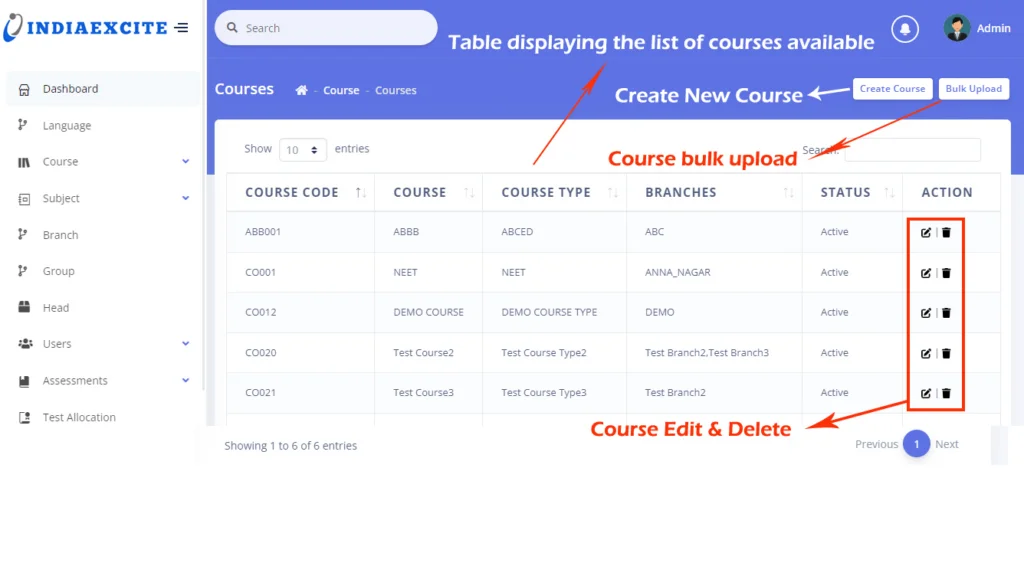Delete the NEET course using trash icon
Screen dimensions: 1024x576
coord(946,272)
